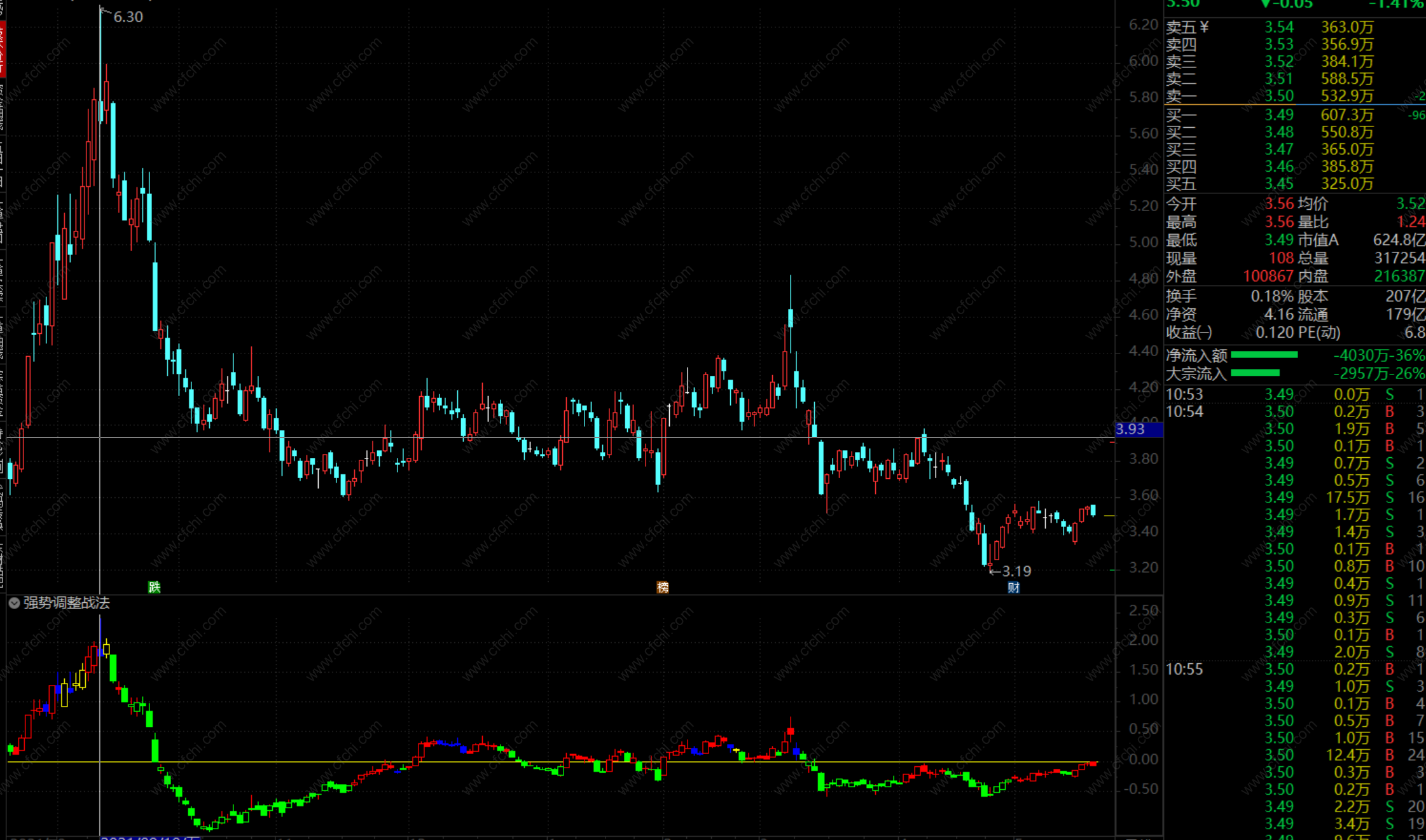This screenshot has width=1426, height=840.
Task: Click the 12.4万 large buy trade
Action: [1347, 755]
